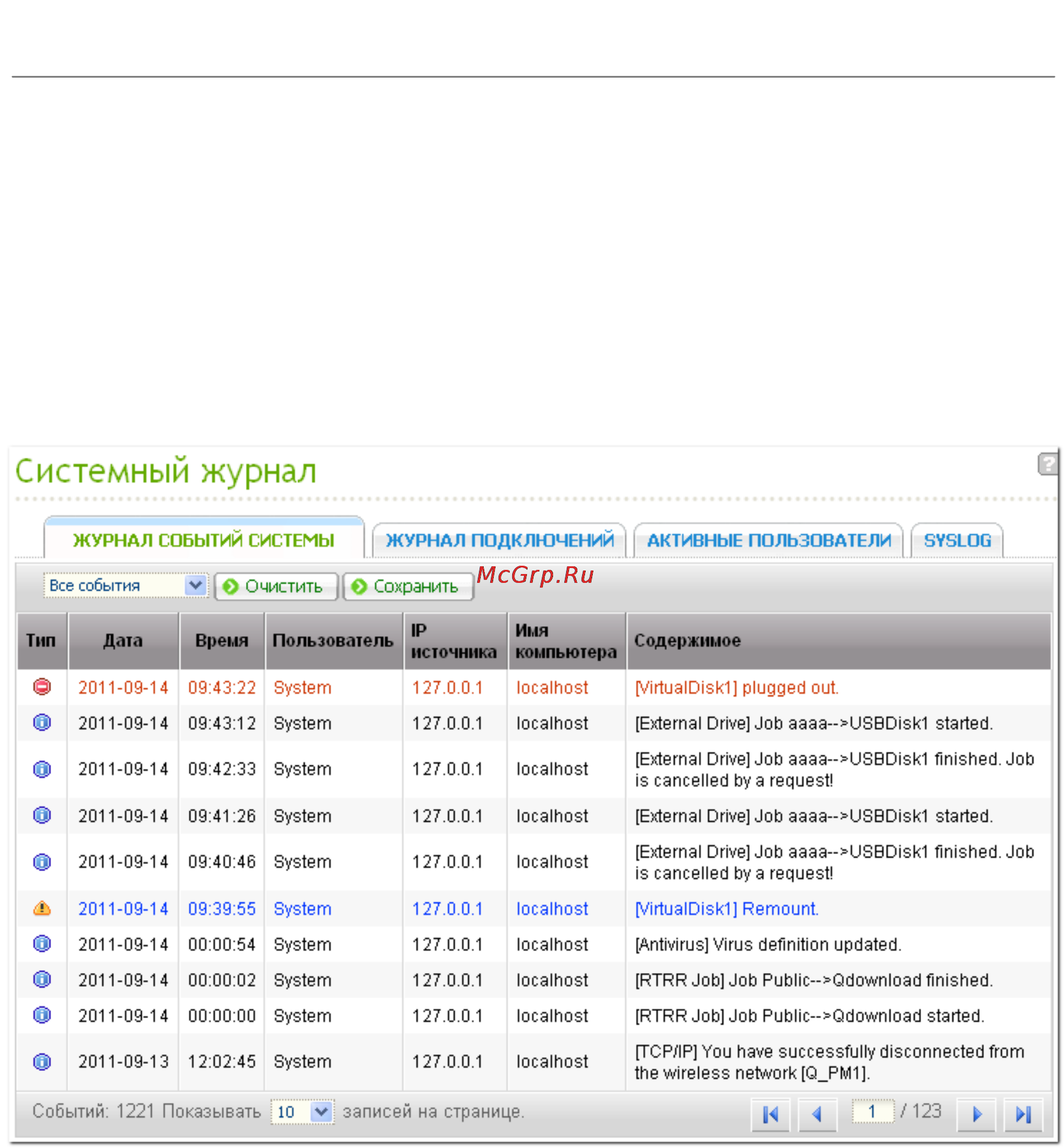
Task: Click the help question mark icon
Action: tap(1047, 464)
